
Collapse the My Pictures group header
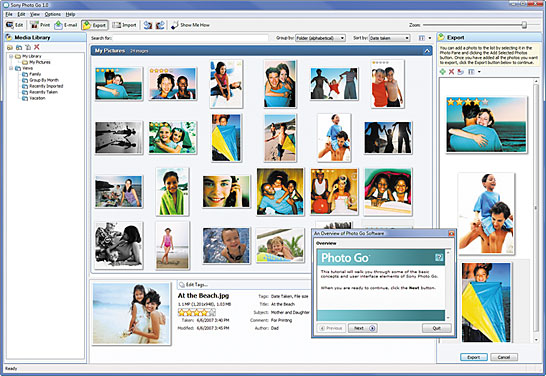427,51
